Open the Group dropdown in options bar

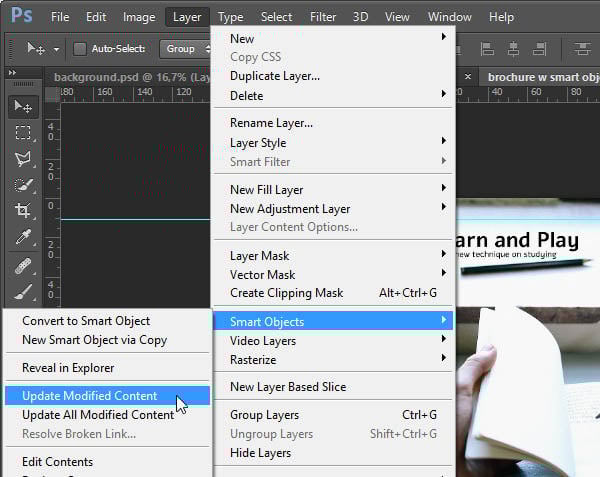(185, 49)
